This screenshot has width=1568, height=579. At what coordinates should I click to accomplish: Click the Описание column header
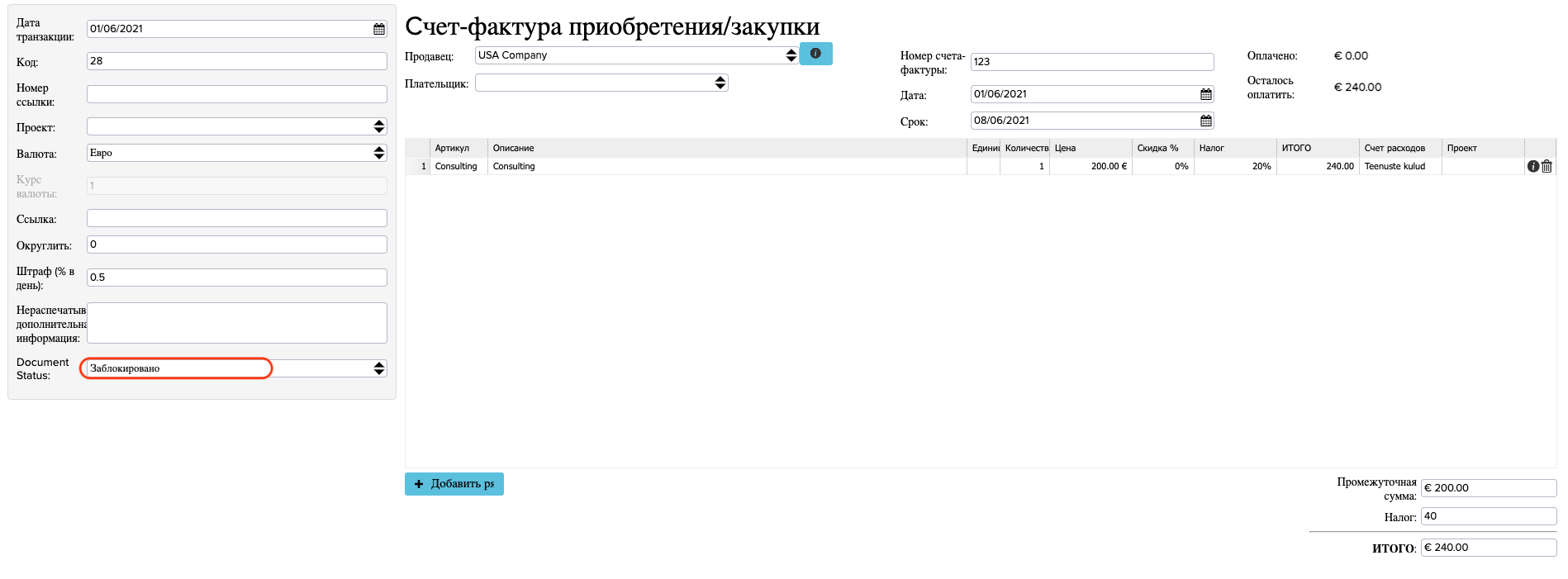(x=513, y=148)
